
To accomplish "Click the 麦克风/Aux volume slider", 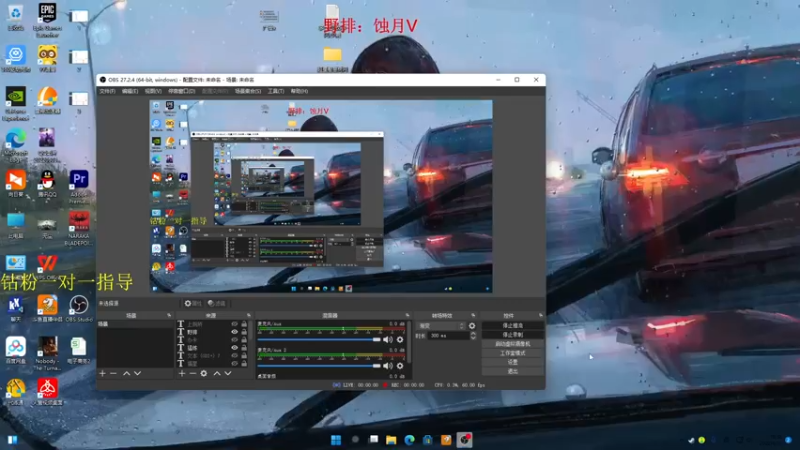I will point(319,340).
